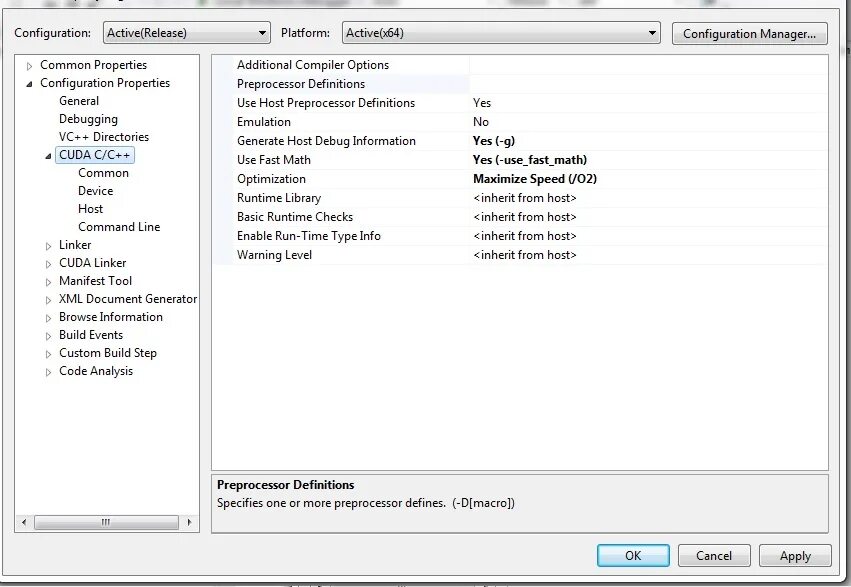
Task: Select the Common Properties tree item
Action: pos(93,65)
